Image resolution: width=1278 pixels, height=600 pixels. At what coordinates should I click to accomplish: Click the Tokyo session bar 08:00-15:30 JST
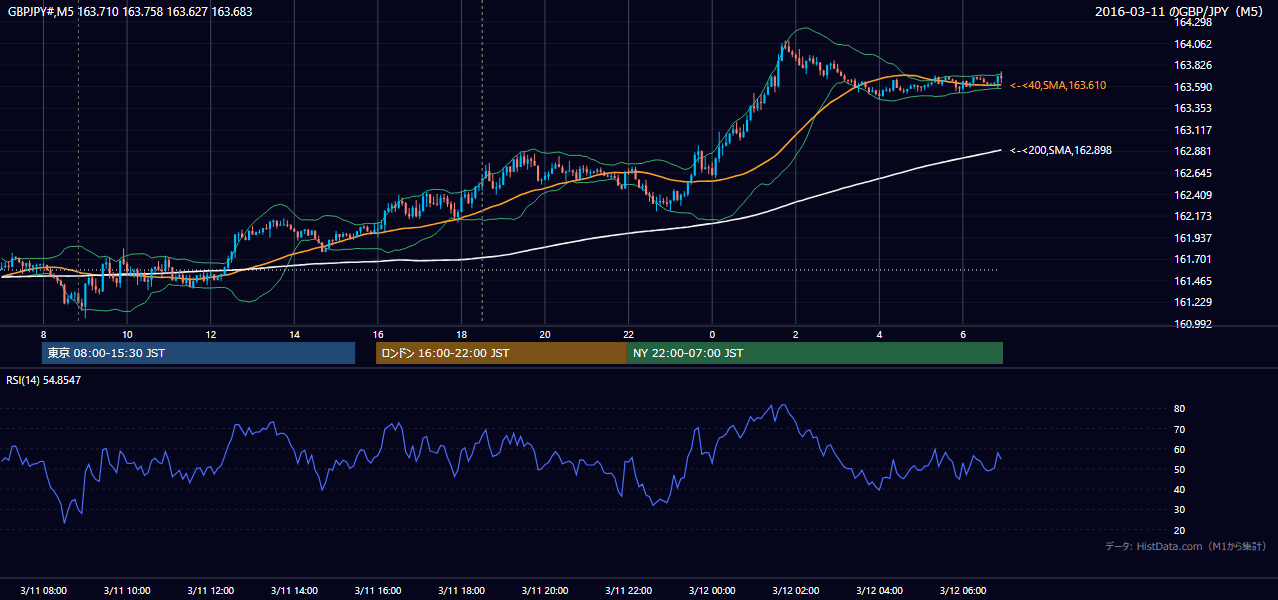point(199,353)
